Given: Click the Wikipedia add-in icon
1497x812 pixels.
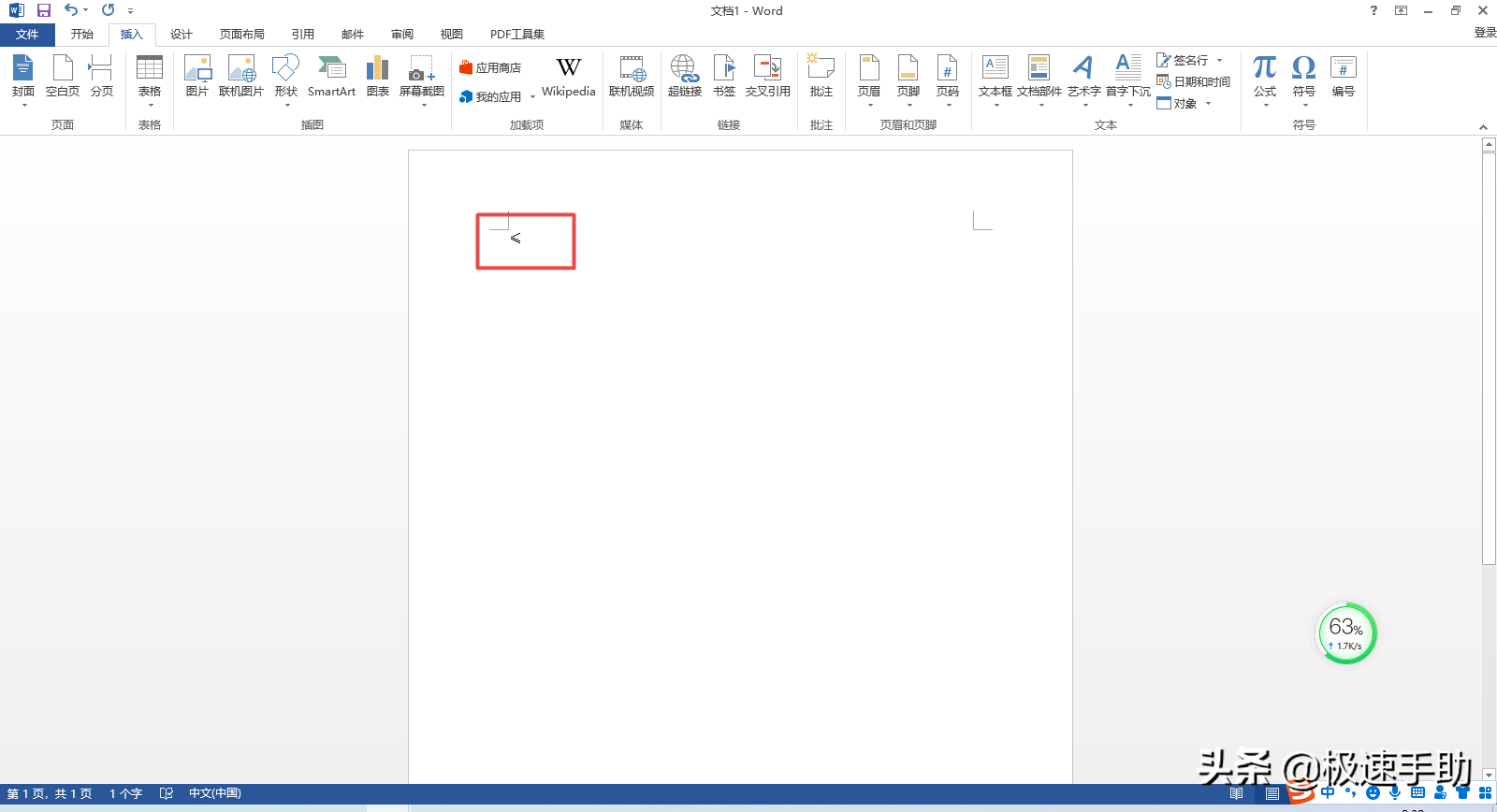Looking at the screenshot, I should tap(568, 77).
